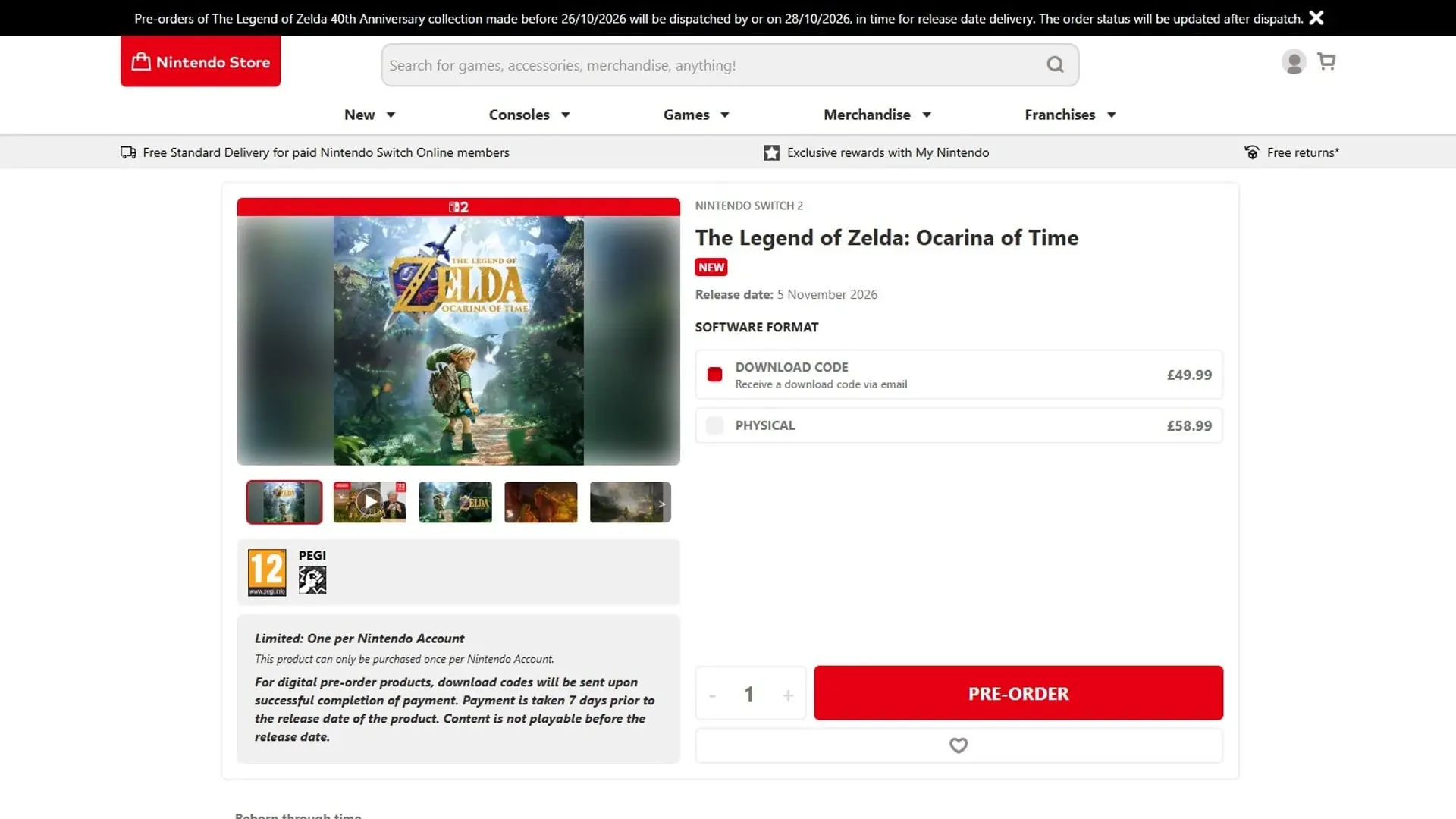Click the delivery truck icon

(128, 152)
